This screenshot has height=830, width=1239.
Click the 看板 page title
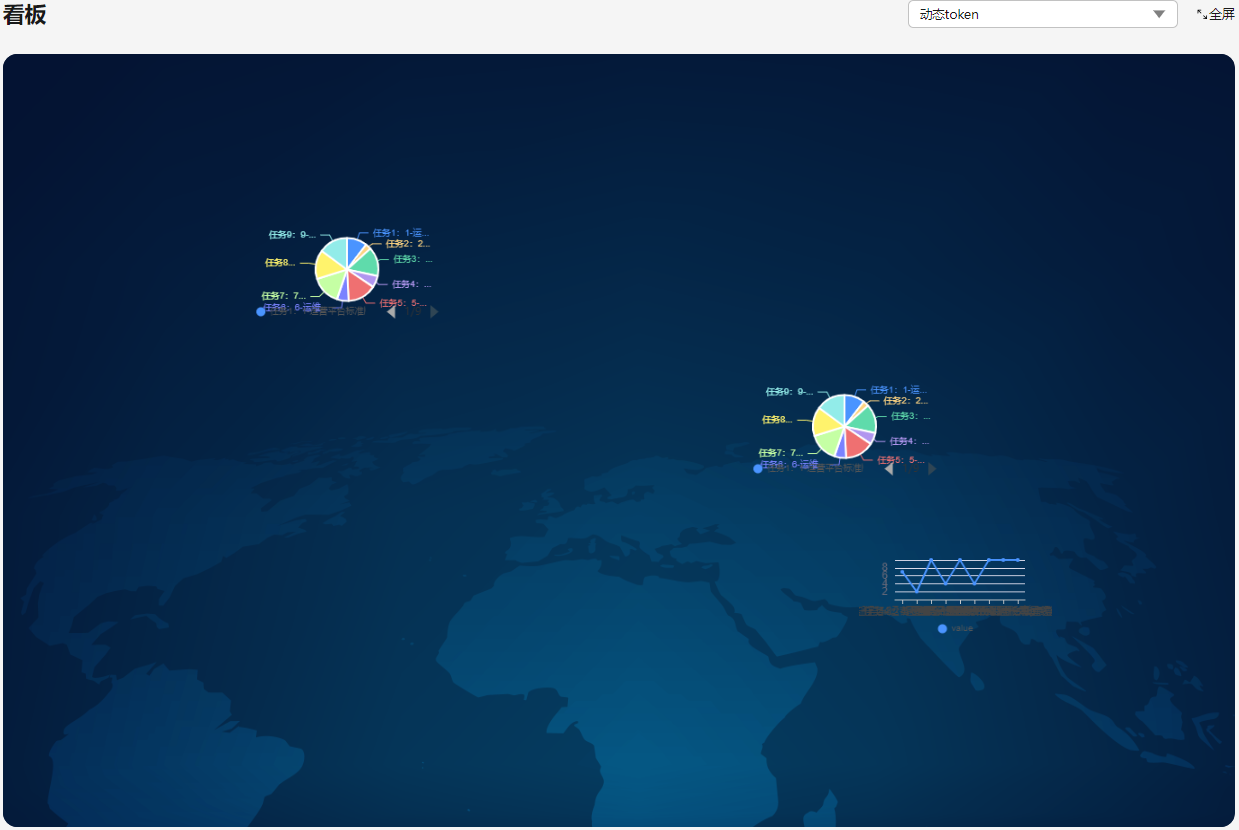point(24,15)
